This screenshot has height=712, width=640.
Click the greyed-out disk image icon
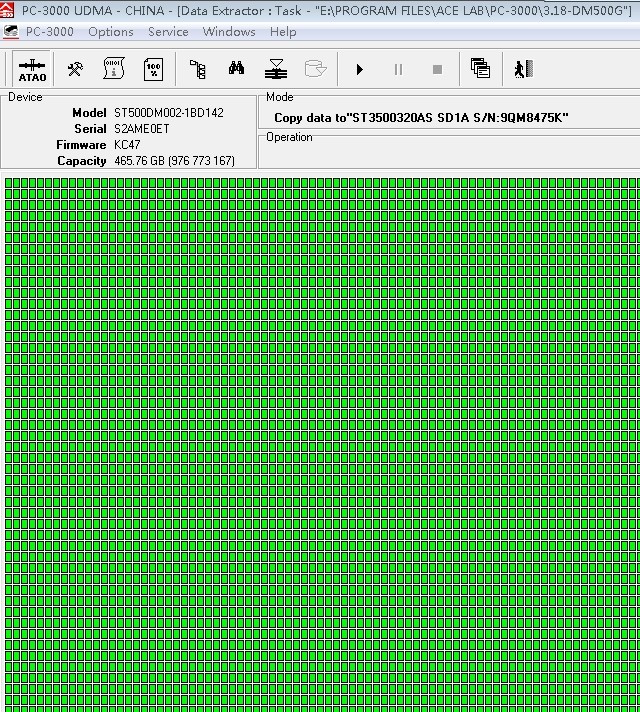click(x=315, y=69)
